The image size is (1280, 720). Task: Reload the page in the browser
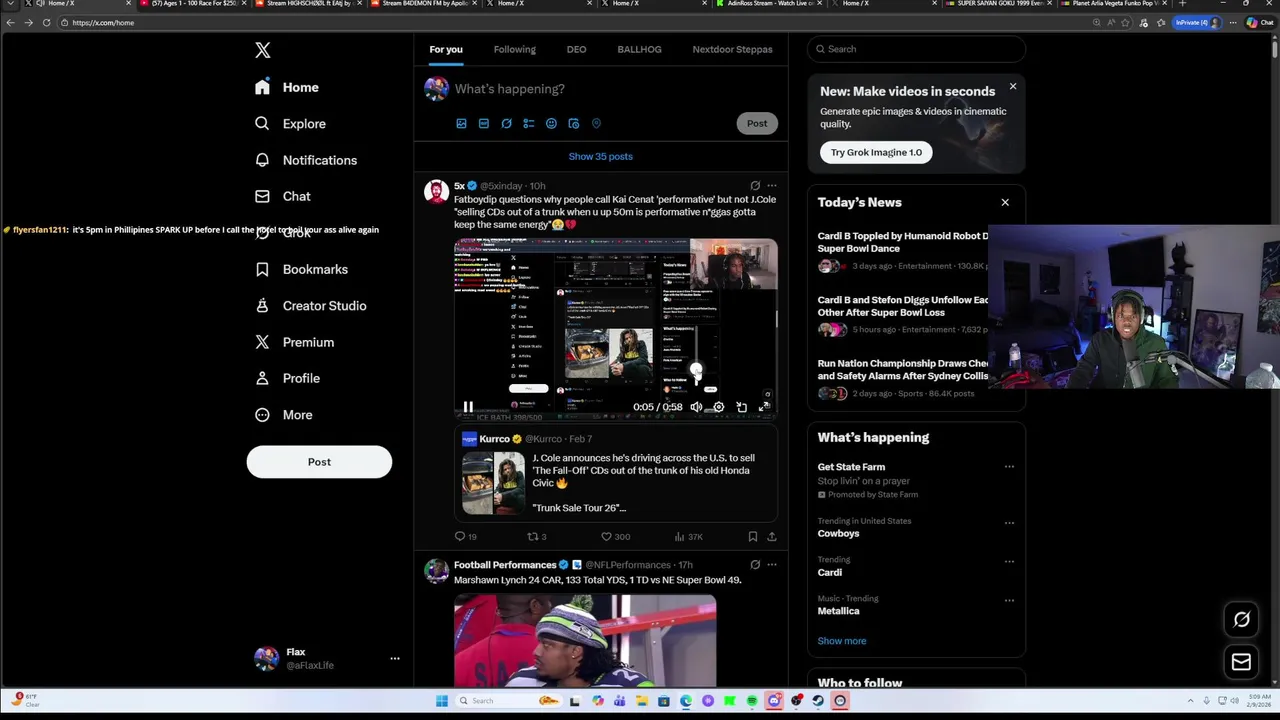pyautogui.click(x=46, y=22)
